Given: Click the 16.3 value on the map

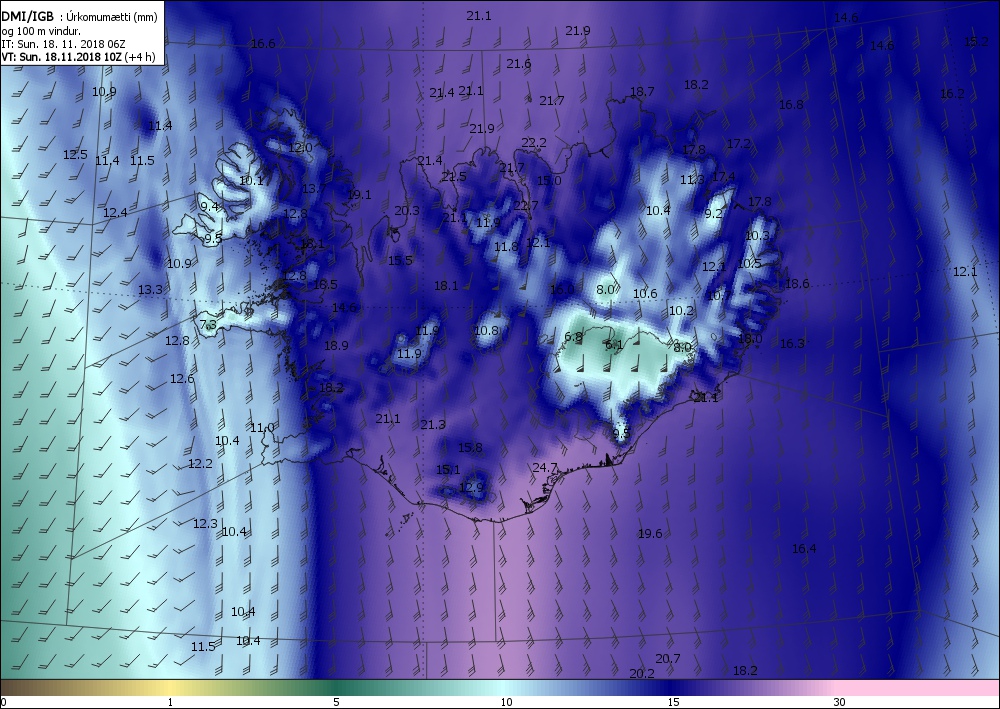Looking at the screenshot, I should click(792, 344).
